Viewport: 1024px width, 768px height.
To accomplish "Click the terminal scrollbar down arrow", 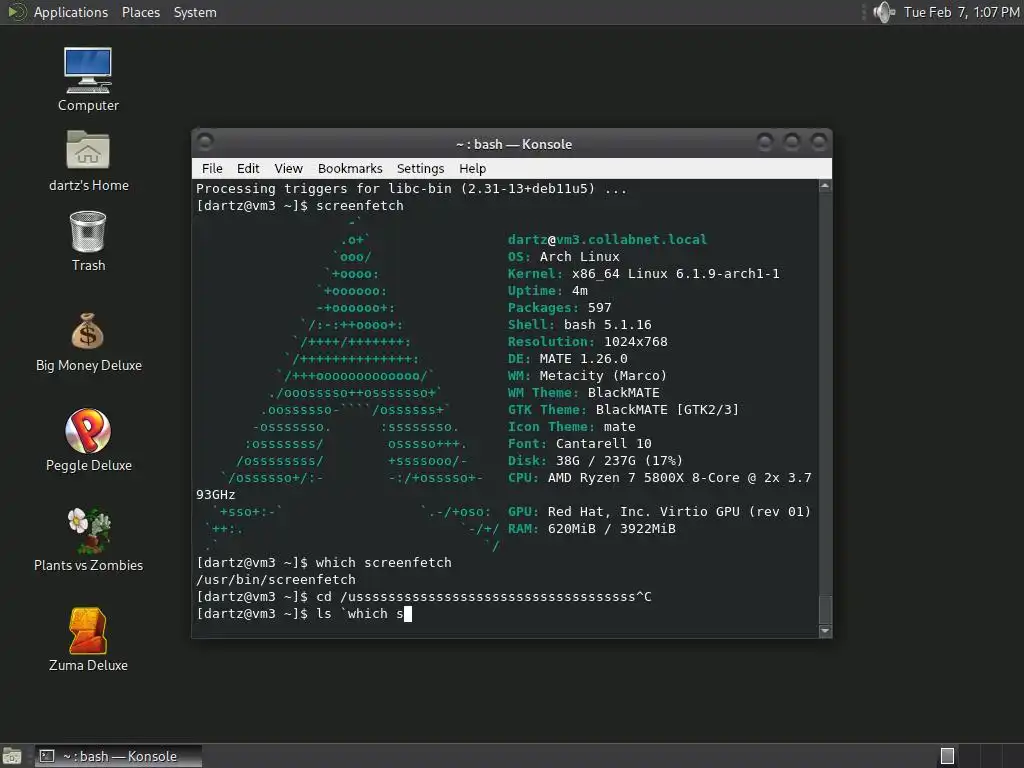I will click(825, 630).
